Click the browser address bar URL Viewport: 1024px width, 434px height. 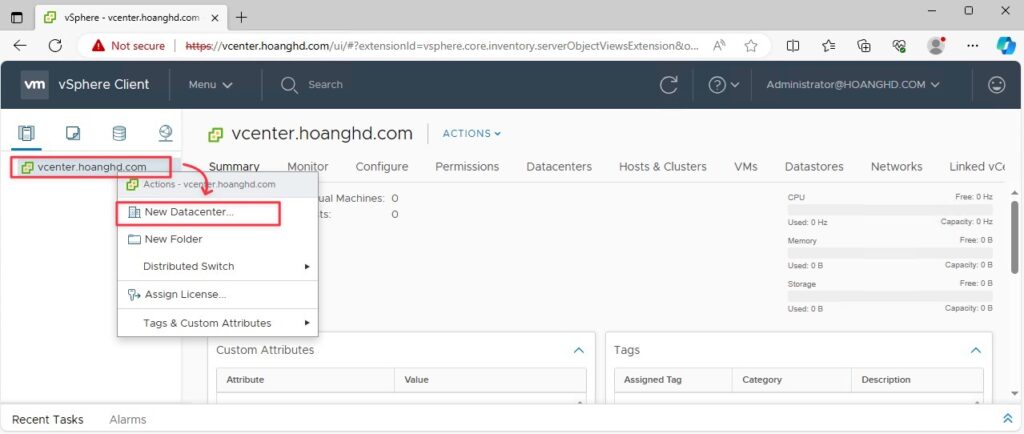pos(443,46)
